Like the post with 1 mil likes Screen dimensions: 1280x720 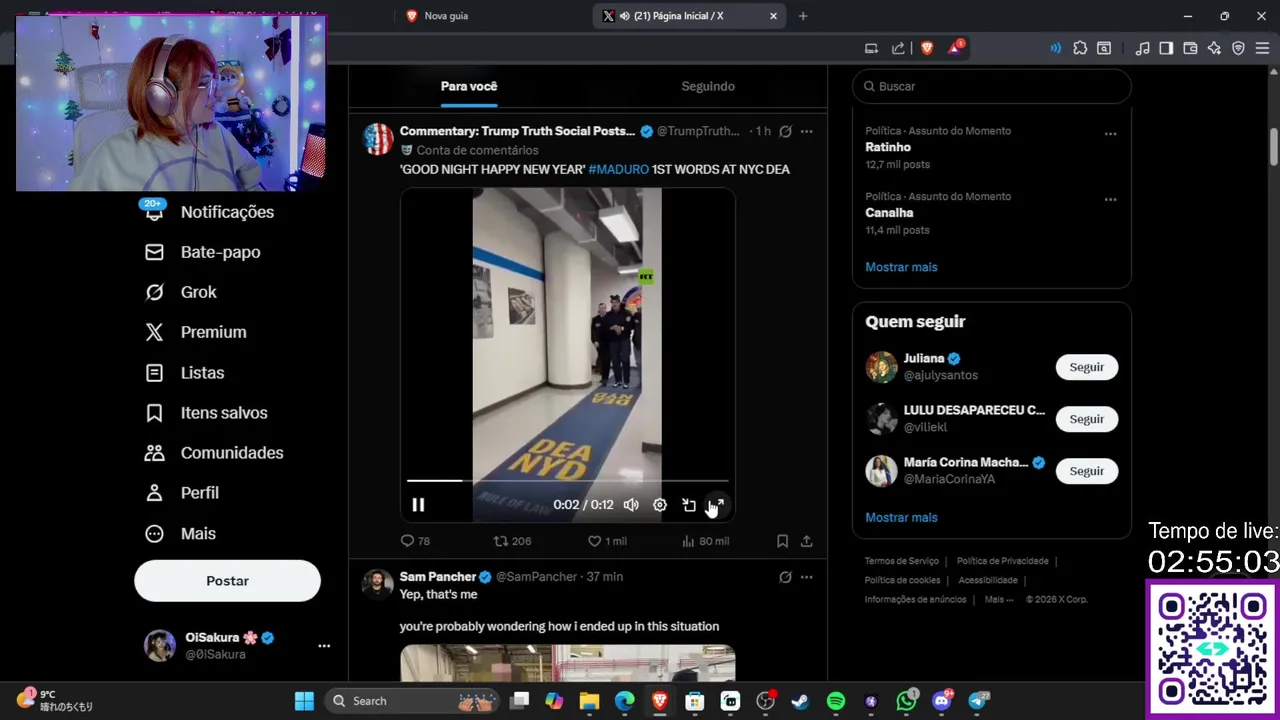click(x=607, y=541)
